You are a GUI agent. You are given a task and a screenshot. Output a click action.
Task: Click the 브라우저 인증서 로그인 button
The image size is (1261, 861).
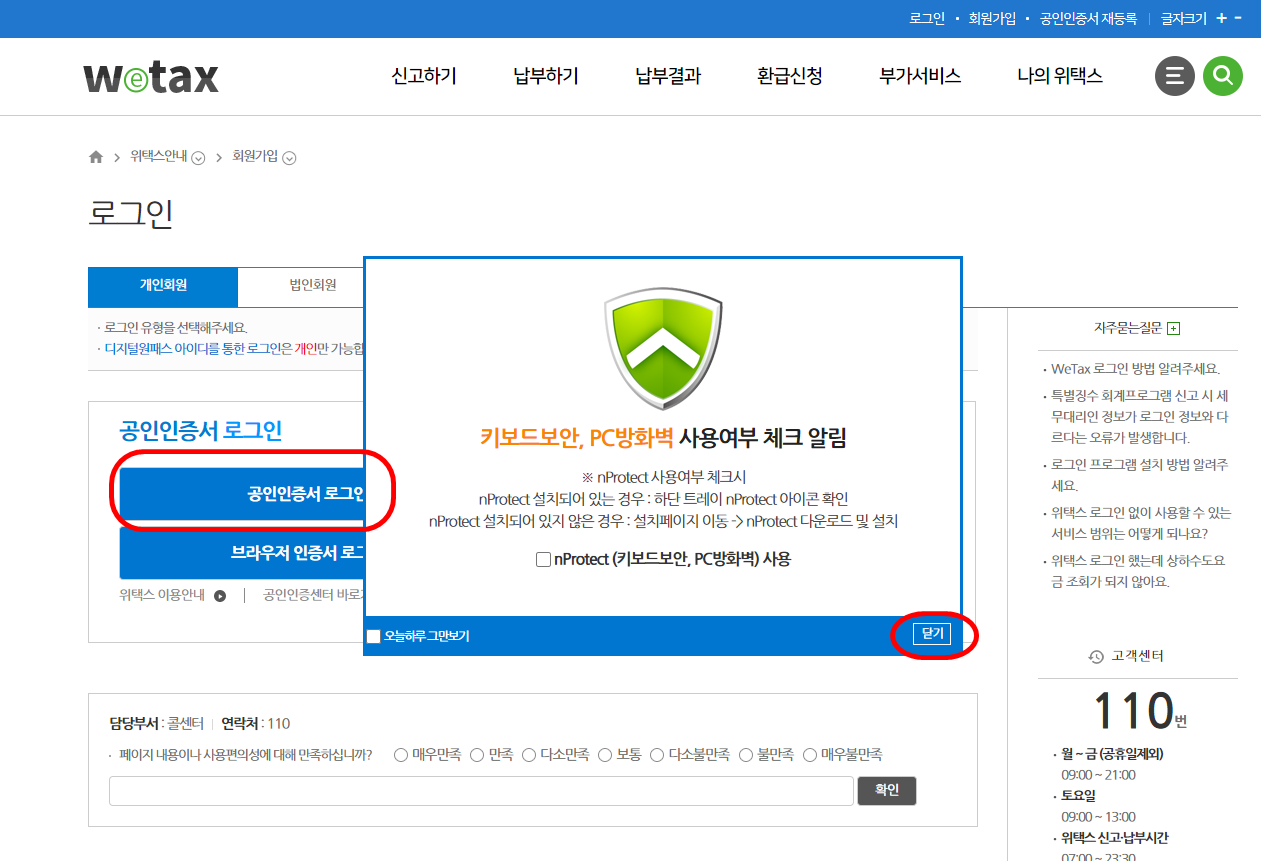click(242, 553)
